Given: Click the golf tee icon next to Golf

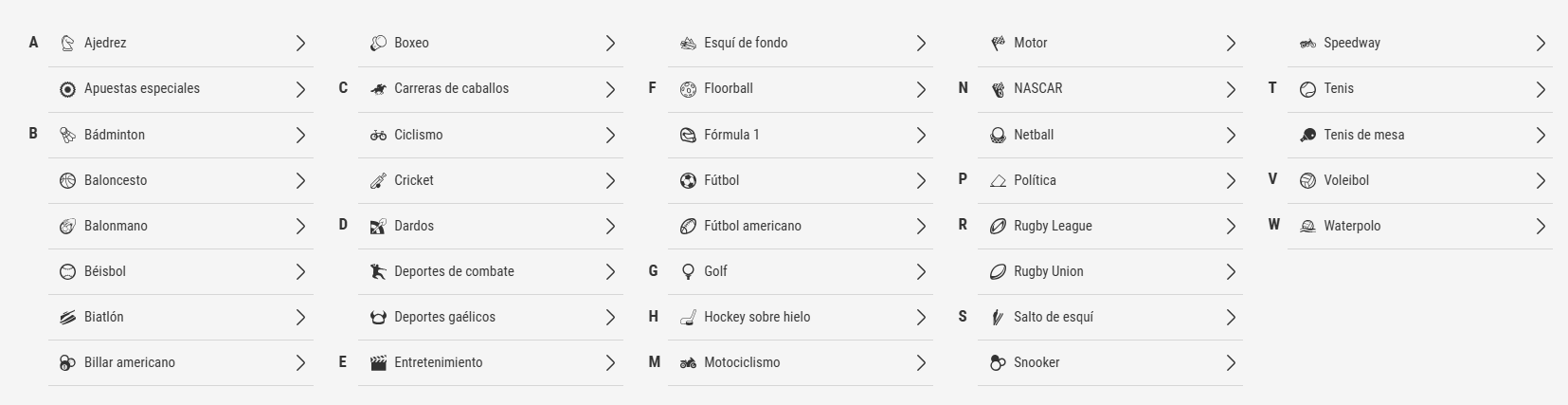Looking at the screenshot, I should [688, 271].
